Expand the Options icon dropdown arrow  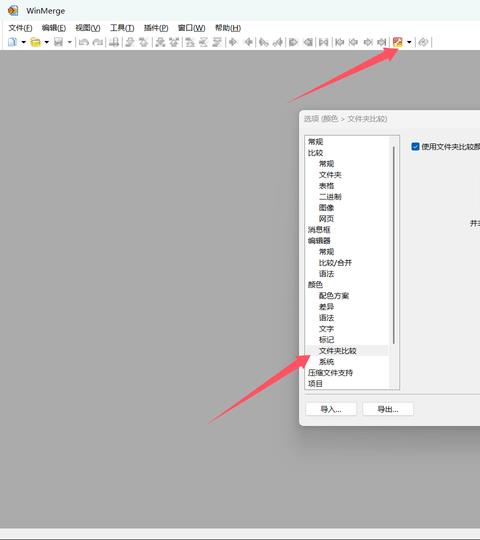[409, 42]
